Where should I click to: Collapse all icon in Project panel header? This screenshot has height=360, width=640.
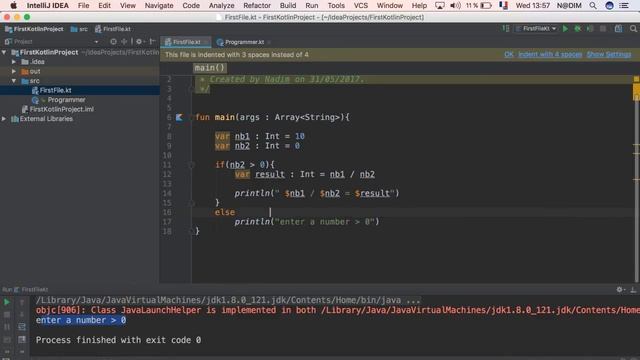(x=124, y=42)
